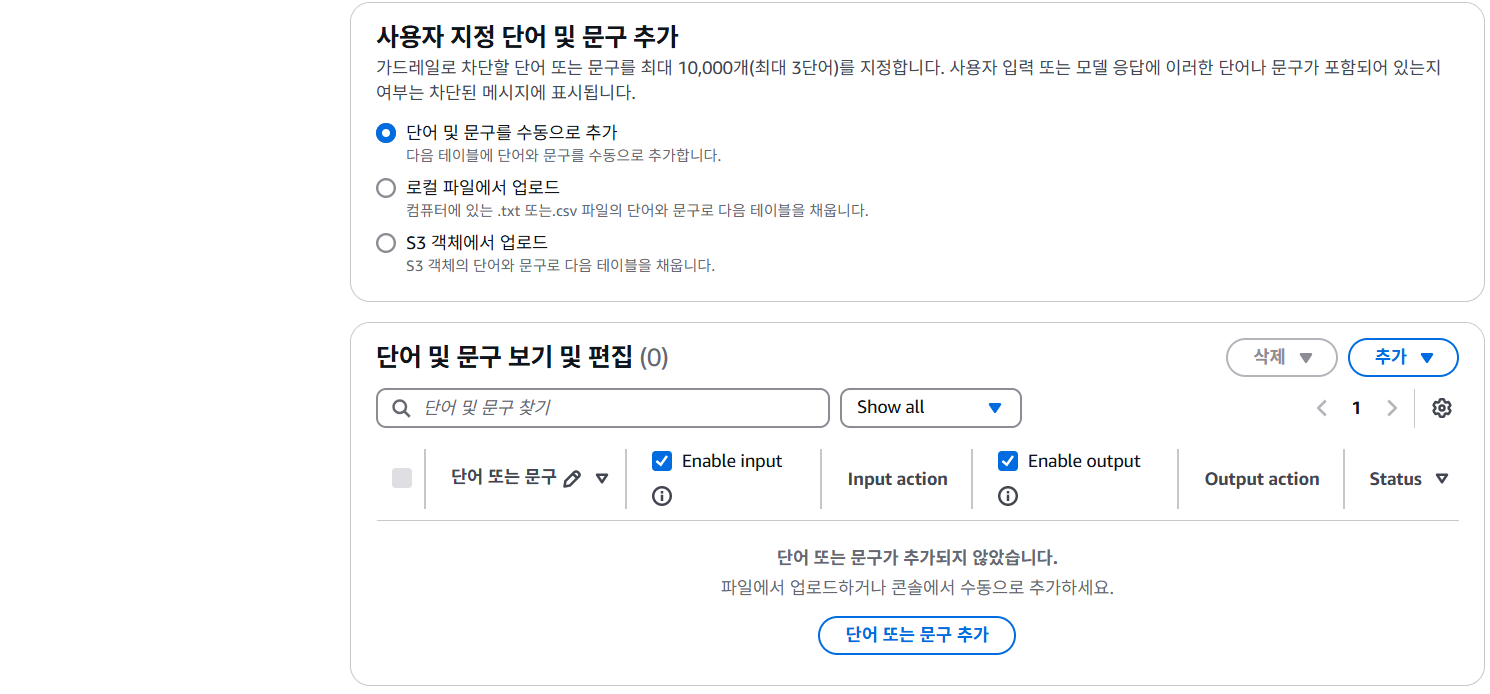Image resolution: width=1490 pixels, height=694 pixels.
Task: Sort the 단어 또는 문구 column
Action: (x=602, y=479)
